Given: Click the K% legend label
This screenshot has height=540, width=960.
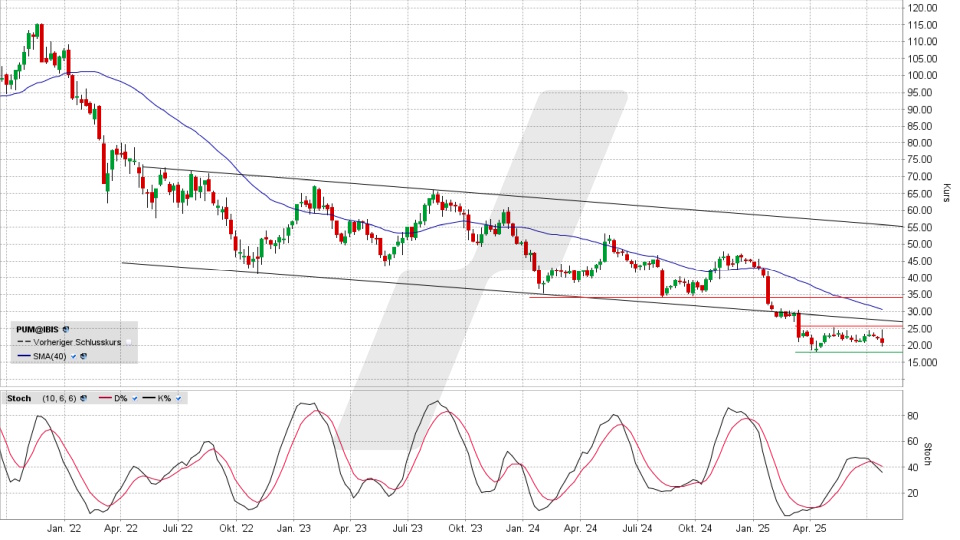Looking at the screenshot, I should 164,398.
